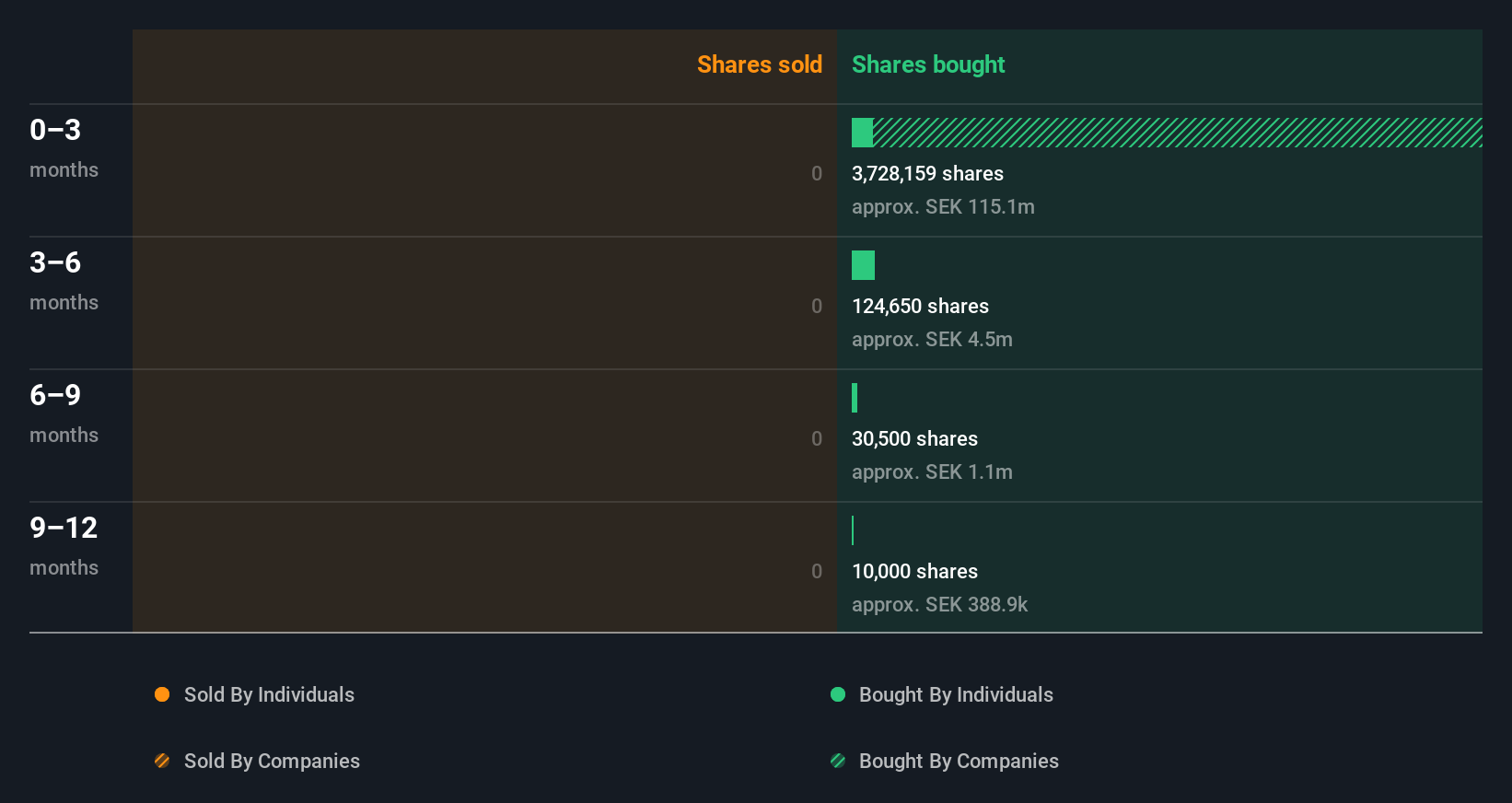
Task: Click the shares sold 0 in 6–9 months row
Action: pyautogui.click(x=817, y=438)
